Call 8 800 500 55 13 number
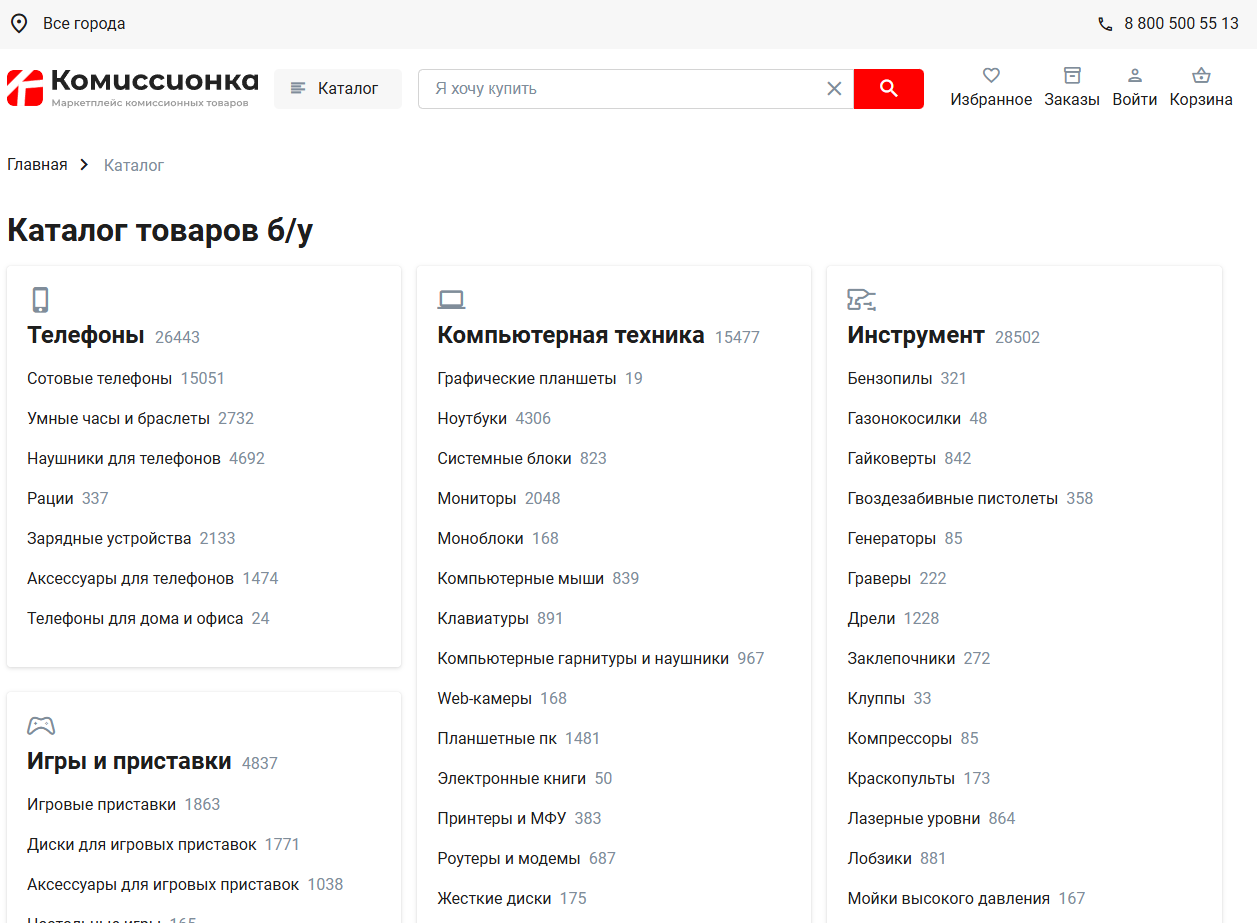This screenshot has height=923, width=1257. 1181,24
